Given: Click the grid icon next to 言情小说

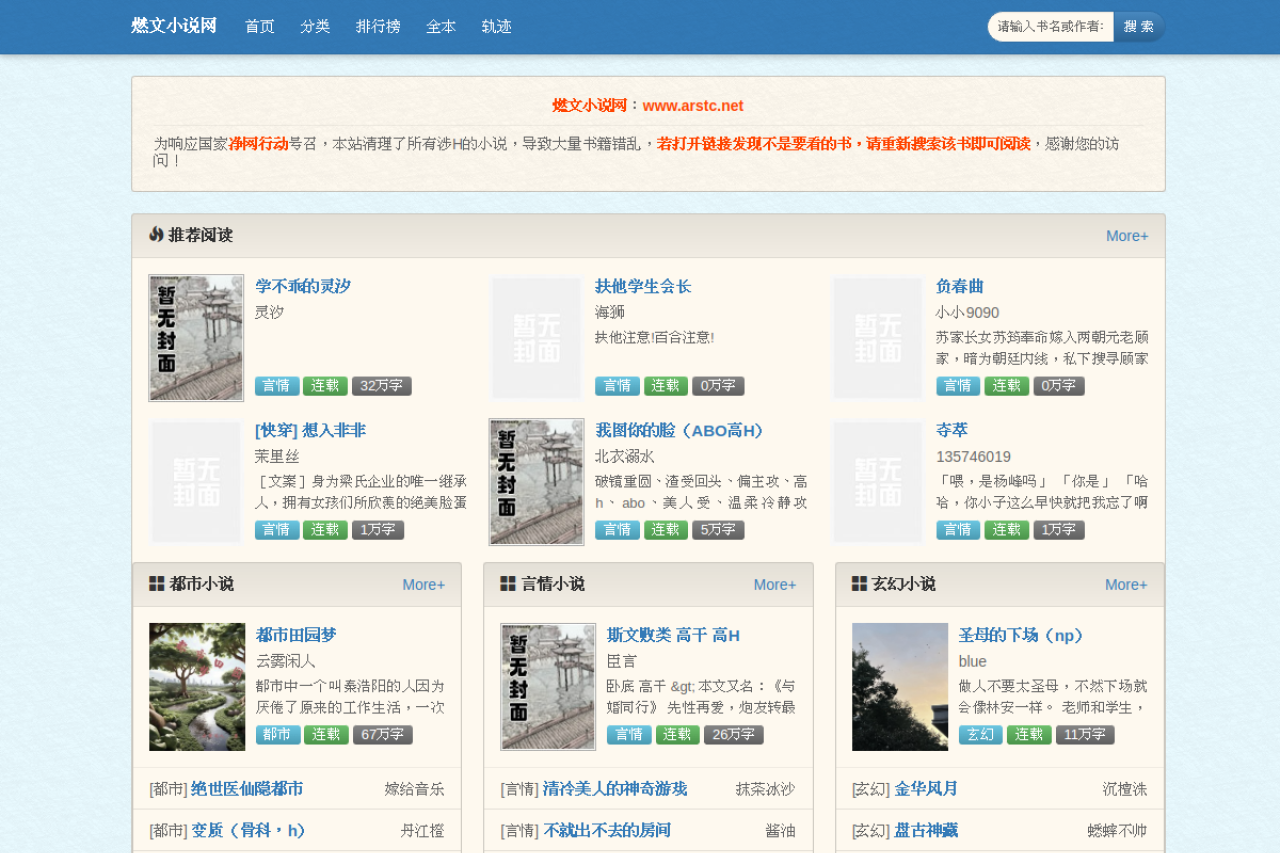Looking at the screenshot, I should click(508, 584).
